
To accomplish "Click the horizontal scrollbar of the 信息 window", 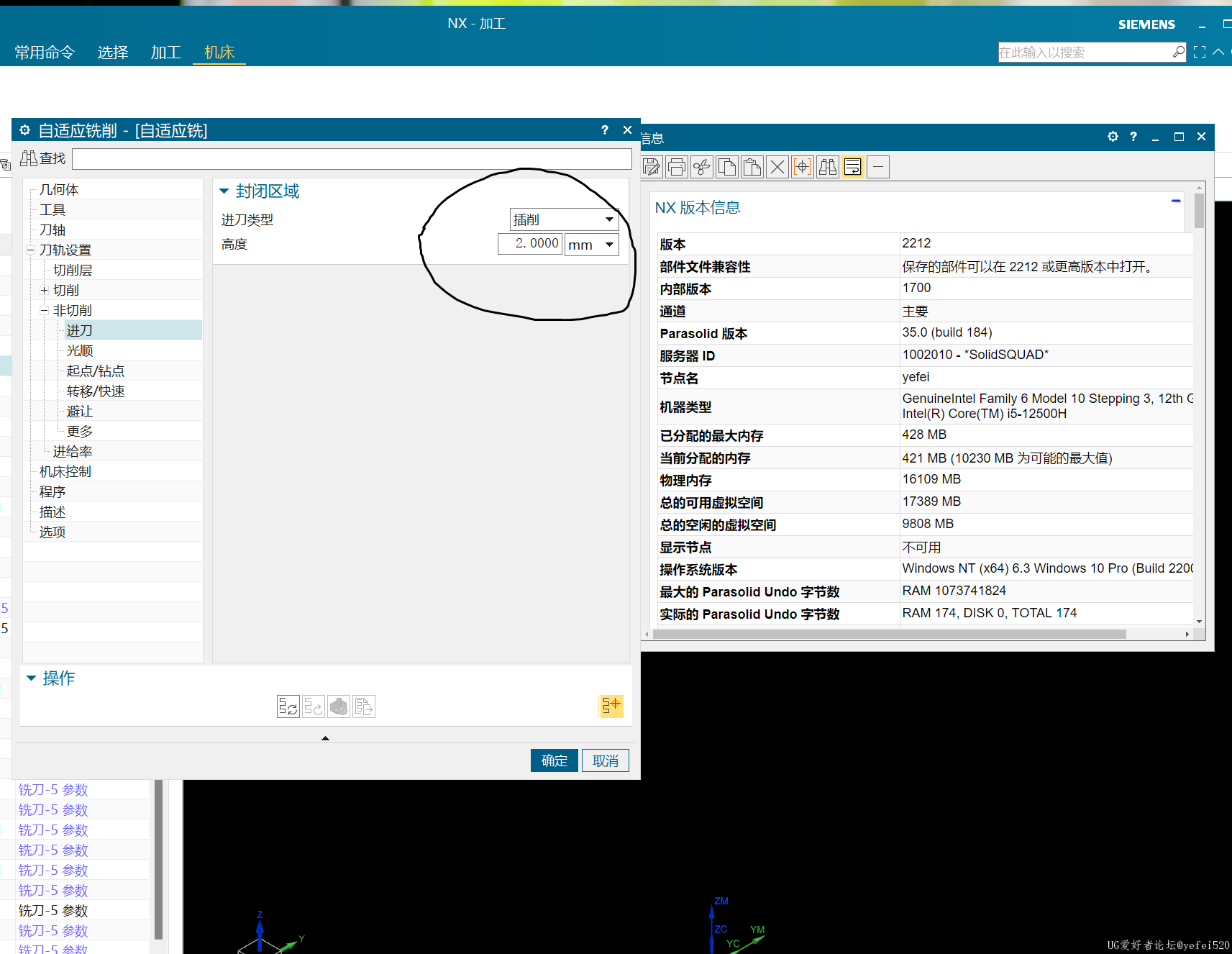I will coord(889,634).
